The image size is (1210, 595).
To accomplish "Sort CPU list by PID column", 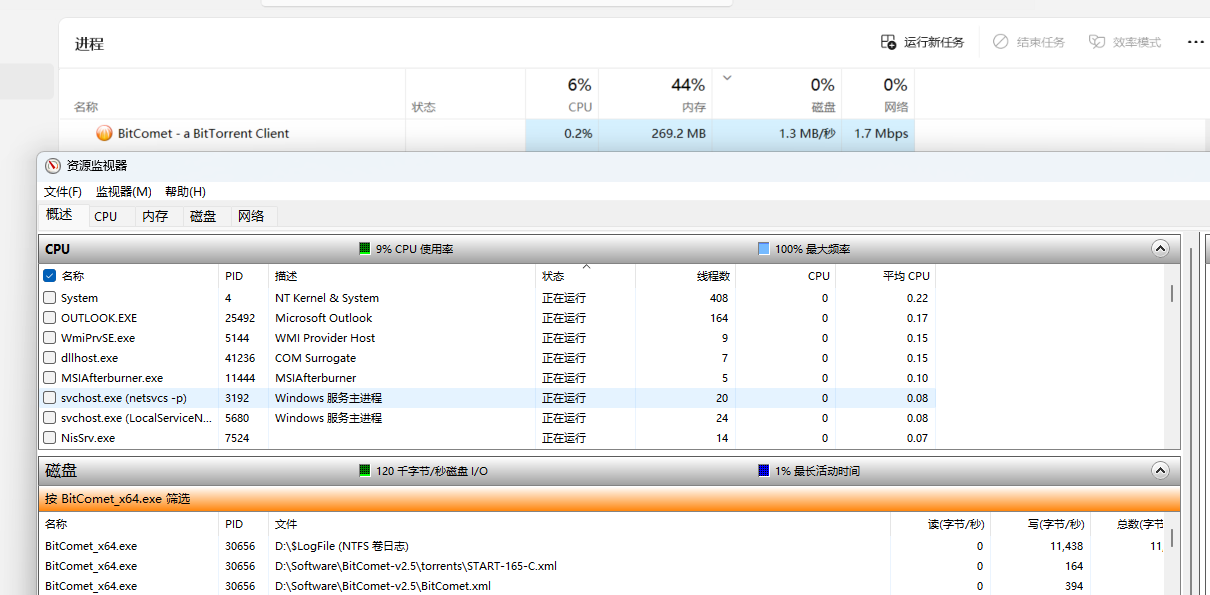I will pyautogui.click(x=244, y=275).
